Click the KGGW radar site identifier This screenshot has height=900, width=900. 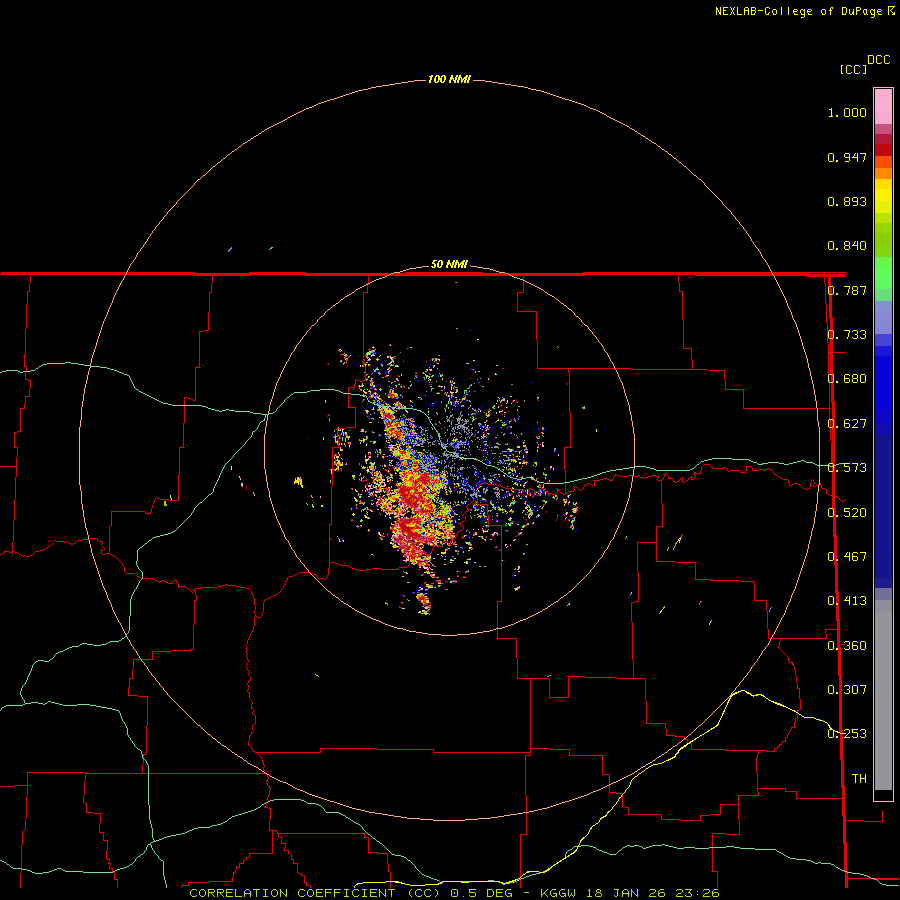point(557,893)
